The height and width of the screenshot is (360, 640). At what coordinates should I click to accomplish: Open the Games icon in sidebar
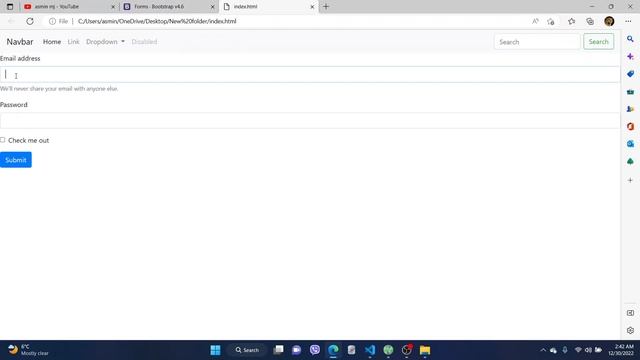point(630,109)
